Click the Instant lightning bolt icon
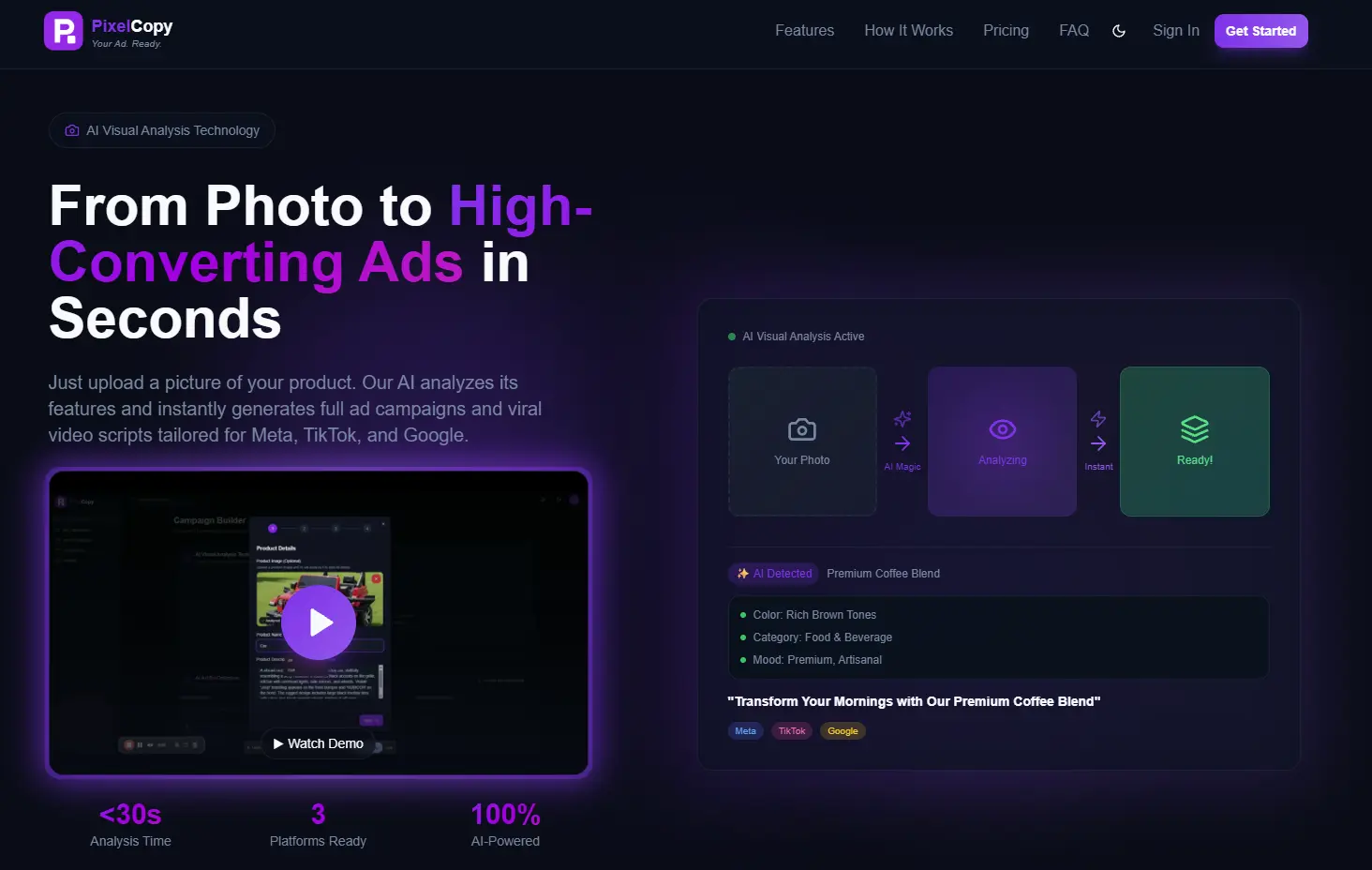Screen dimensions: 1372x870 (x=1098, y=418)
